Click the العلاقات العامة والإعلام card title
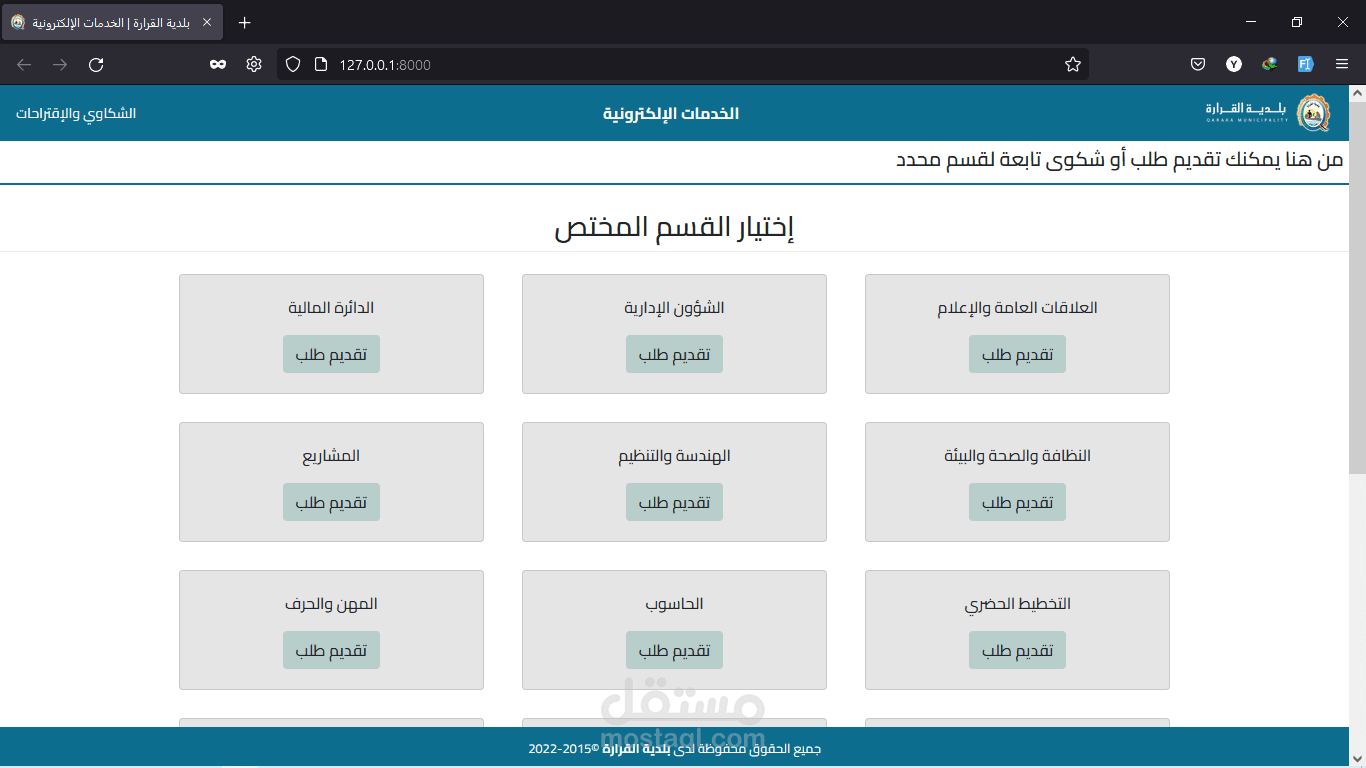The image size is (1366, 768). [1017, 308]
